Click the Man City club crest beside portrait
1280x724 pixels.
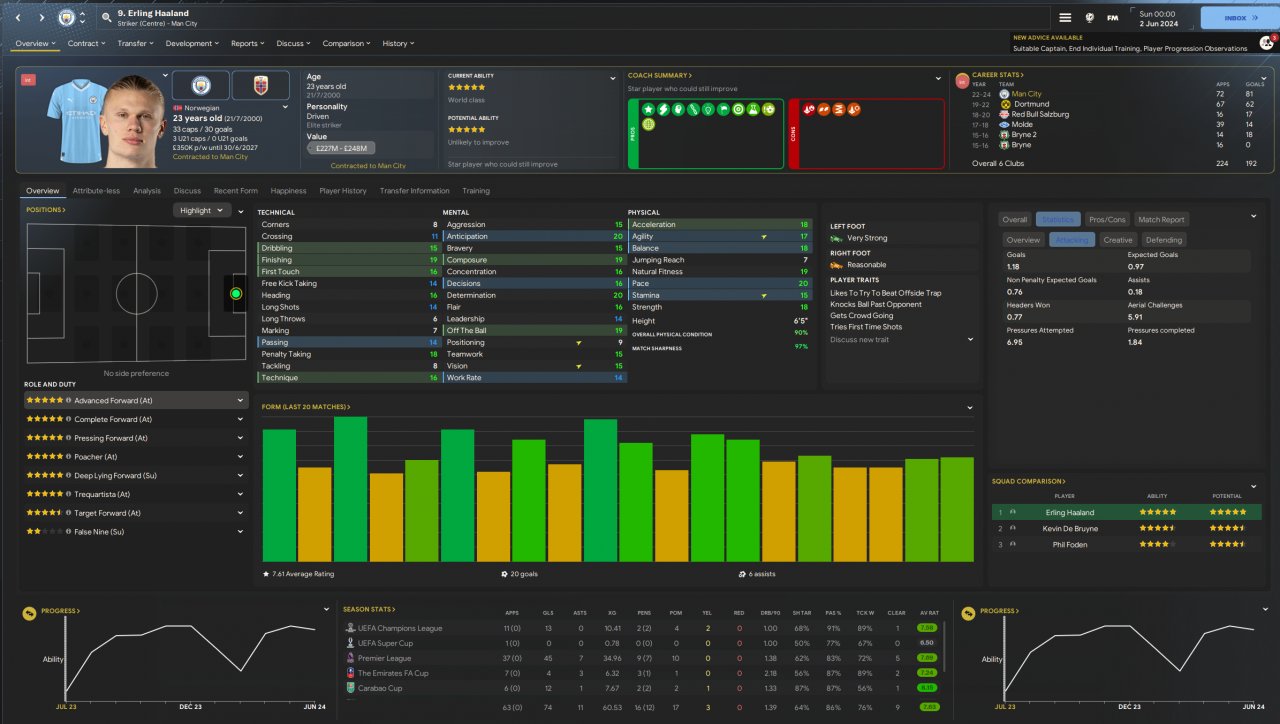200,85
